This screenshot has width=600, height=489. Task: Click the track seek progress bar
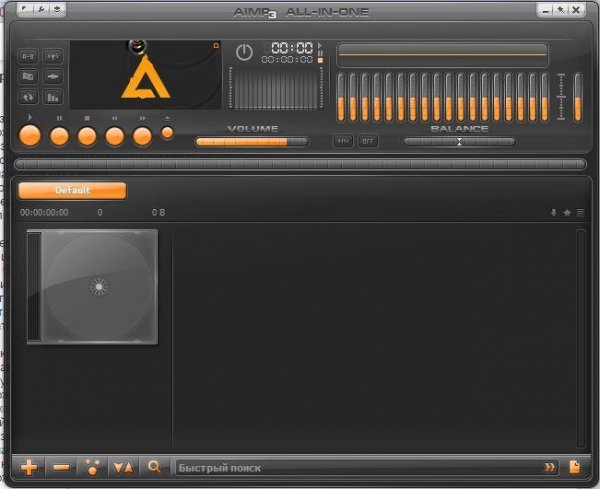tap(300, 165)
